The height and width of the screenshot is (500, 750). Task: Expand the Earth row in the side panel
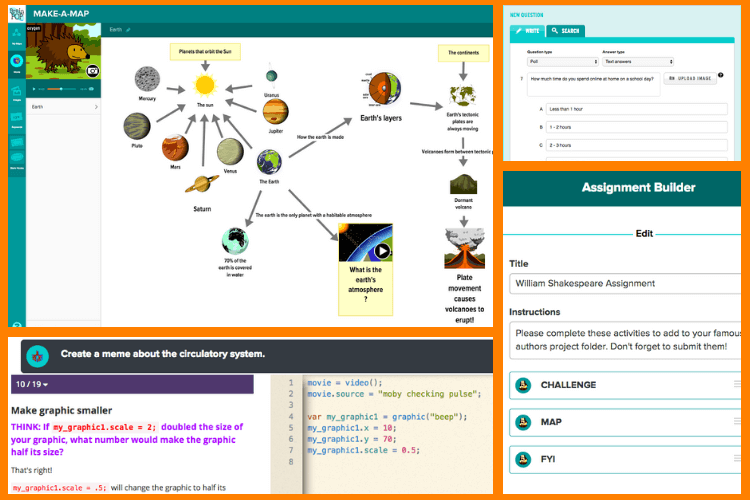(x=64, y=107)
